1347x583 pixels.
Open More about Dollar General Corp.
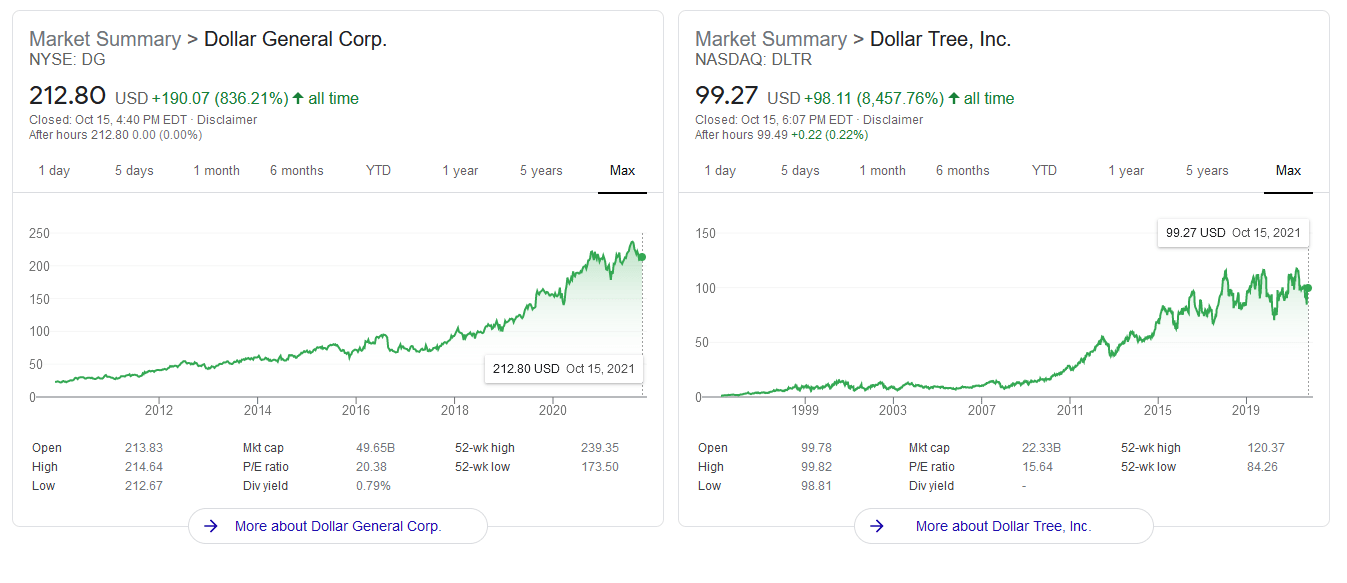tap(338, 526)
